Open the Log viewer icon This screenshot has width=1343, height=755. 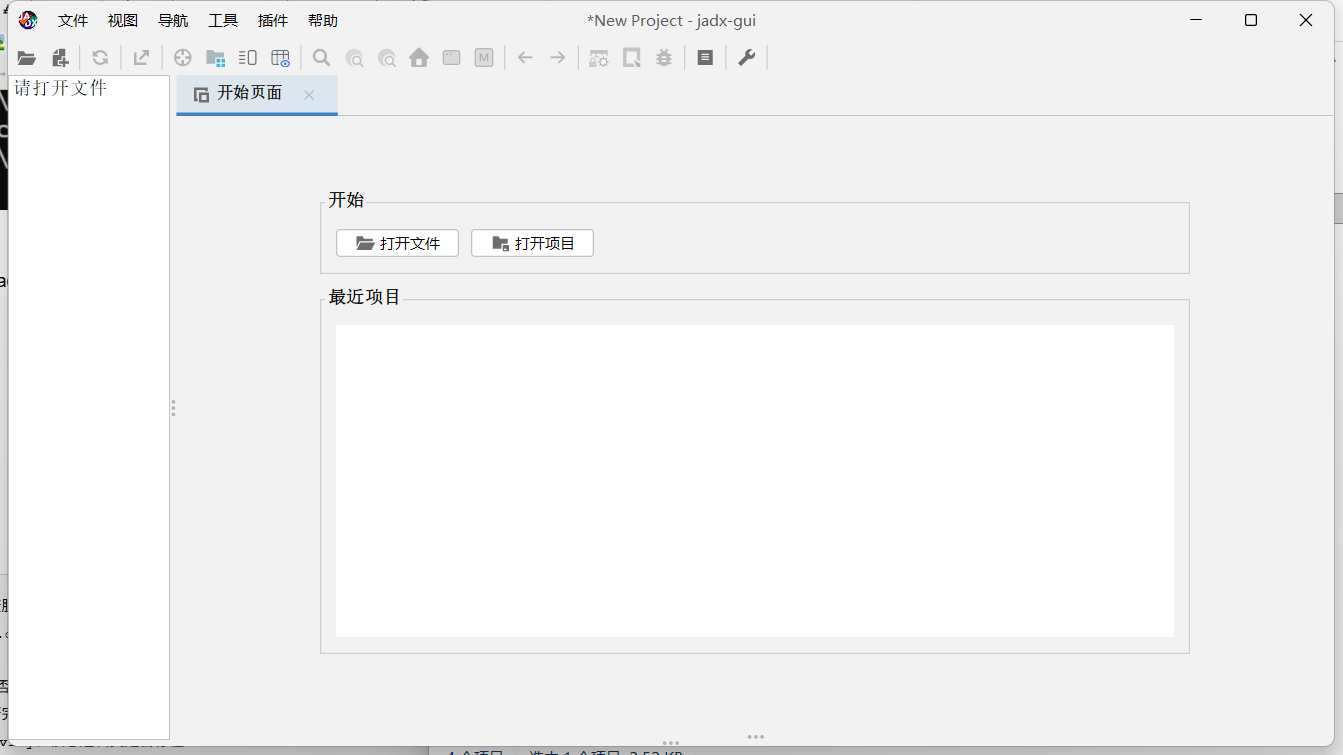point(705,58)
